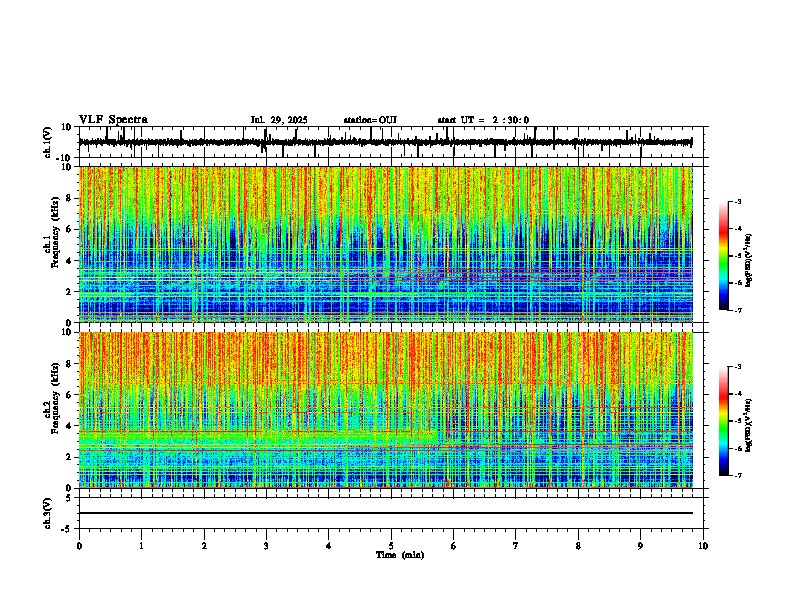The image size is (792, 612).
Task: Click the ch.1 spectrogram color scale bar
Action: pyautogui.click(x=724, y=256)
